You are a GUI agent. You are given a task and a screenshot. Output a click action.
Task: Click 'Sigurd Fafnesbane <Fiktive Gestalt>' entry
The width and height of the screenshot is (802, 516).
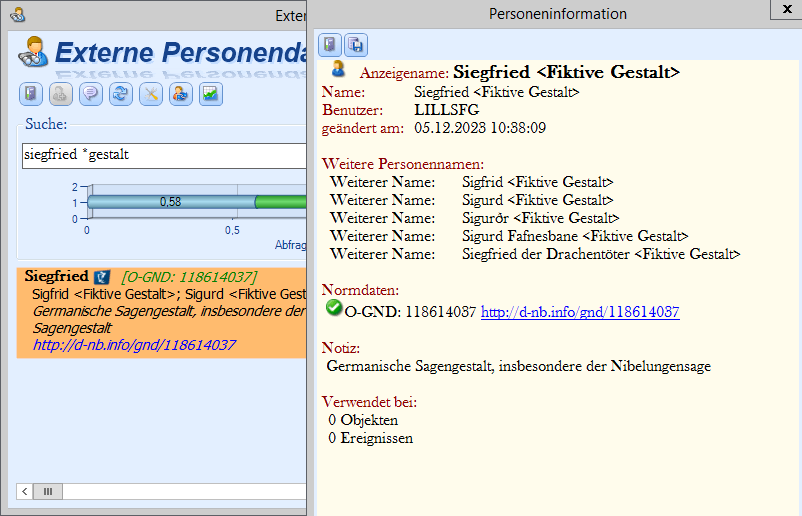(x=575, y=236)
